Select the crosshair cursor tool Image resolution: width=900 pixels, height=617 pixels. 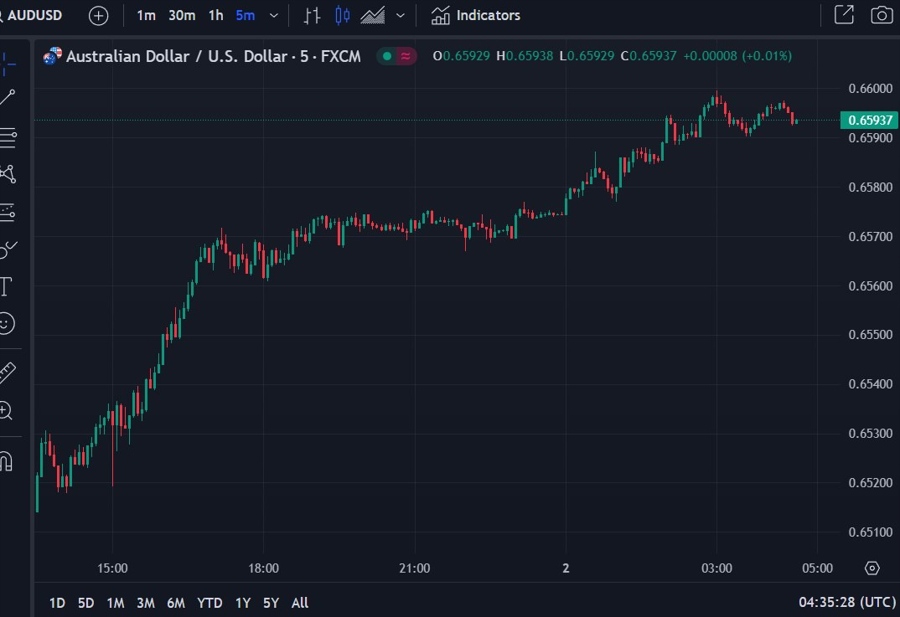tap(9, 63)
